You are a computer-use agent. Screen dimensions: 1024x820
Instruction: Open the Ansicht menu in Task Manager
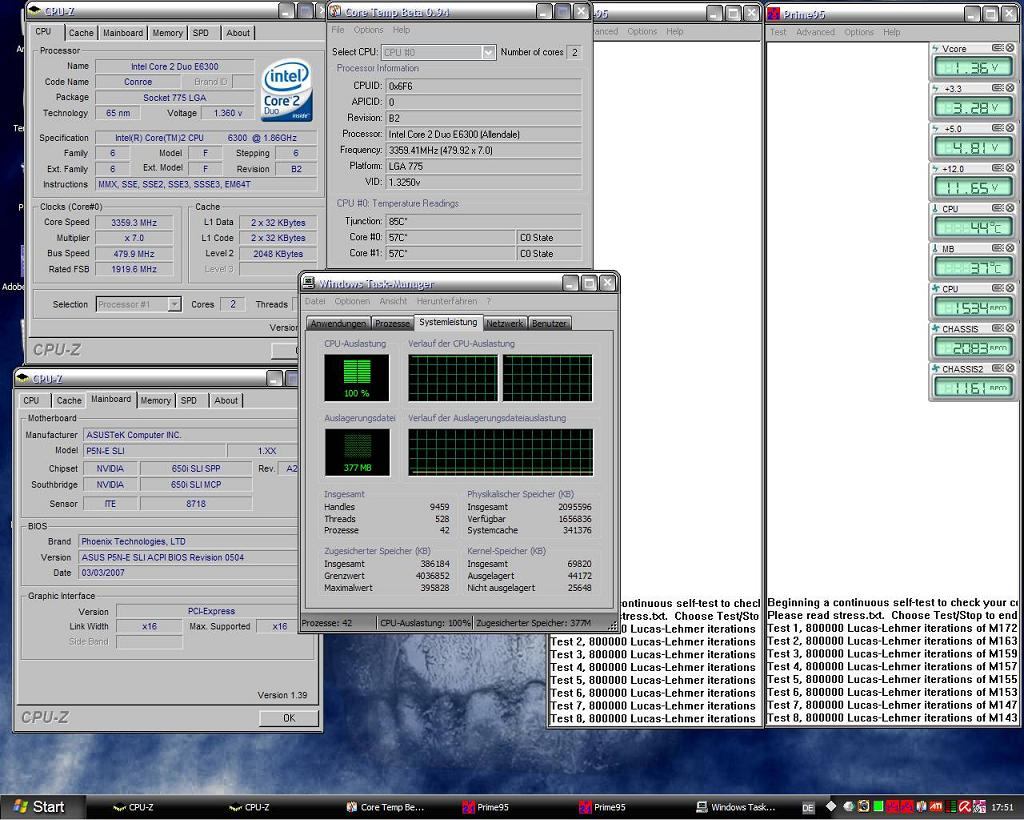tap(393, 301)
